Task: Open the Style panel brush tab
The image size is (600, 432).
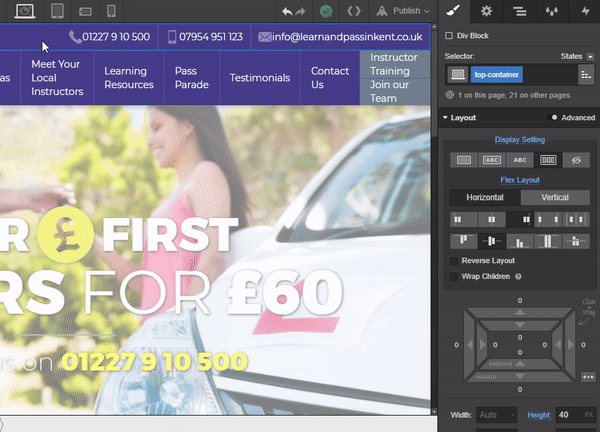Action: [x=453, y=11]
